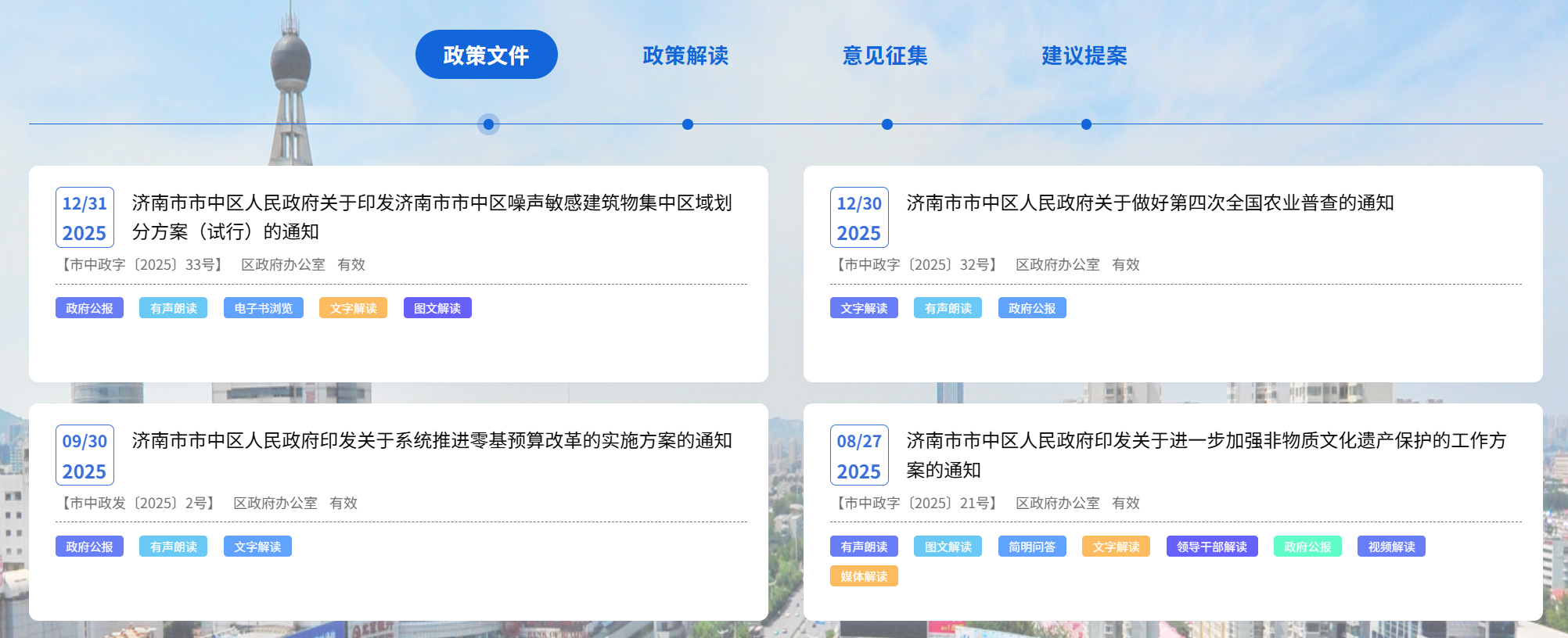Click timeline dot under 建议提案
Screen dimensions: 1568x638
[1086, 124]
